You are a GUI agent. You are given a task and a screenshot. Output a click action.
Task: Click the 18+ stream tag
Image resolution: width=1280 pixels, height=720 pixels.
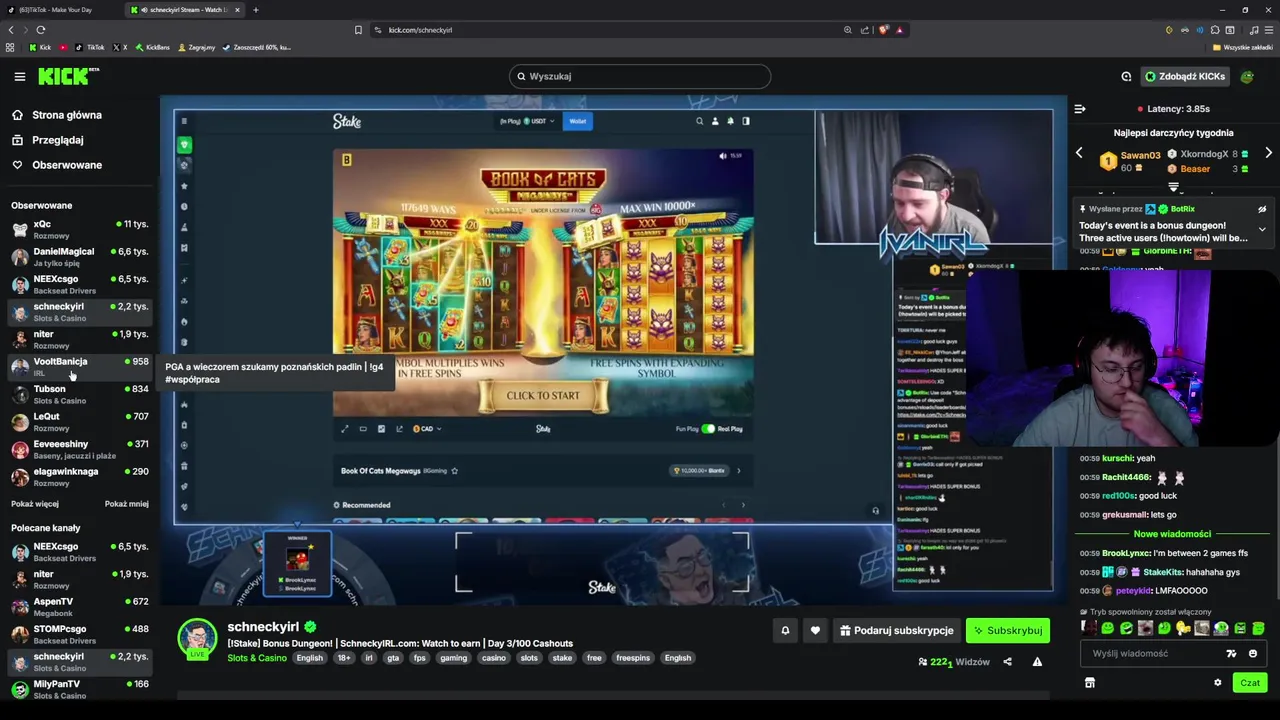344,658
